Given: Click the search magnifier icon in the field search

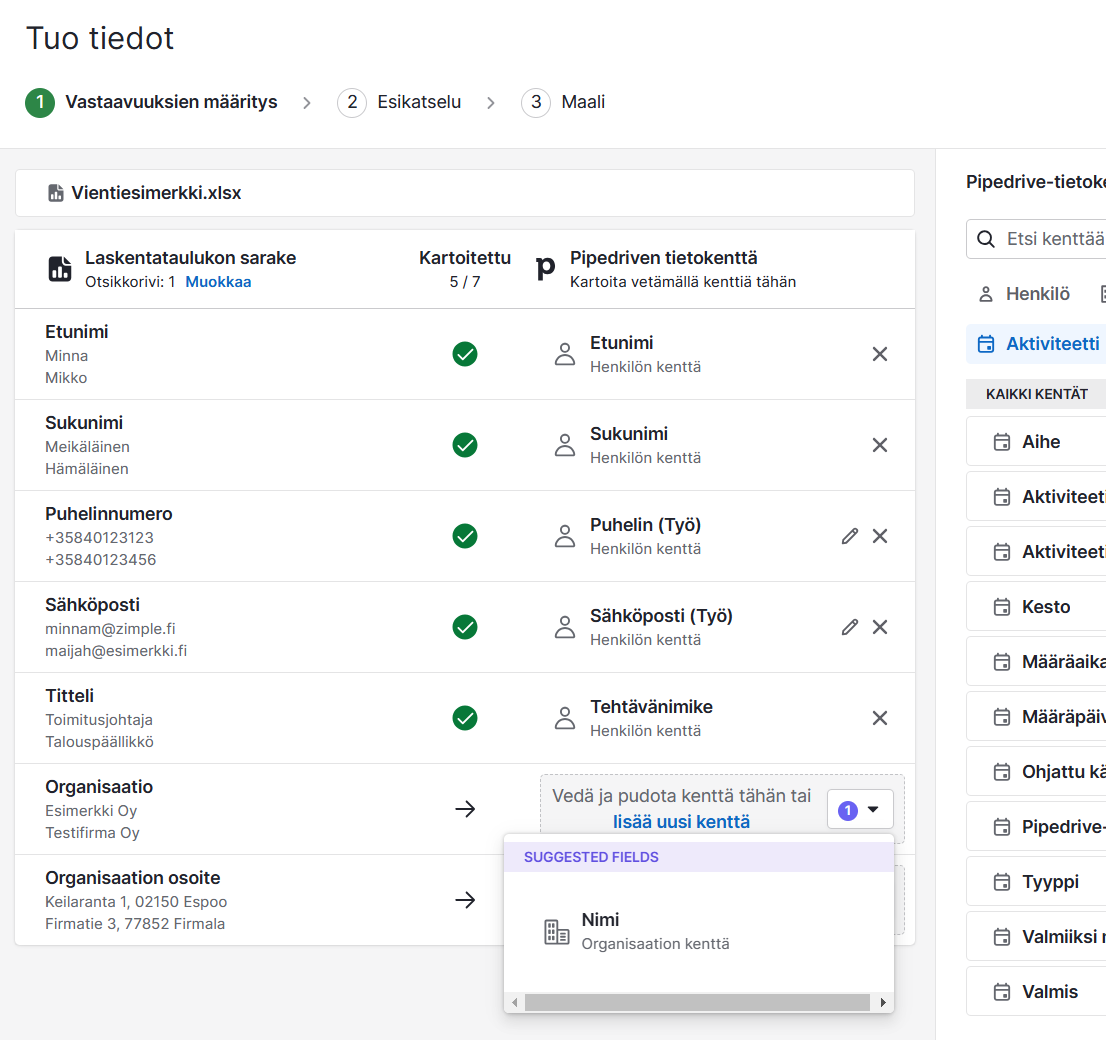Looking at the screenshot, I should 986,240.
